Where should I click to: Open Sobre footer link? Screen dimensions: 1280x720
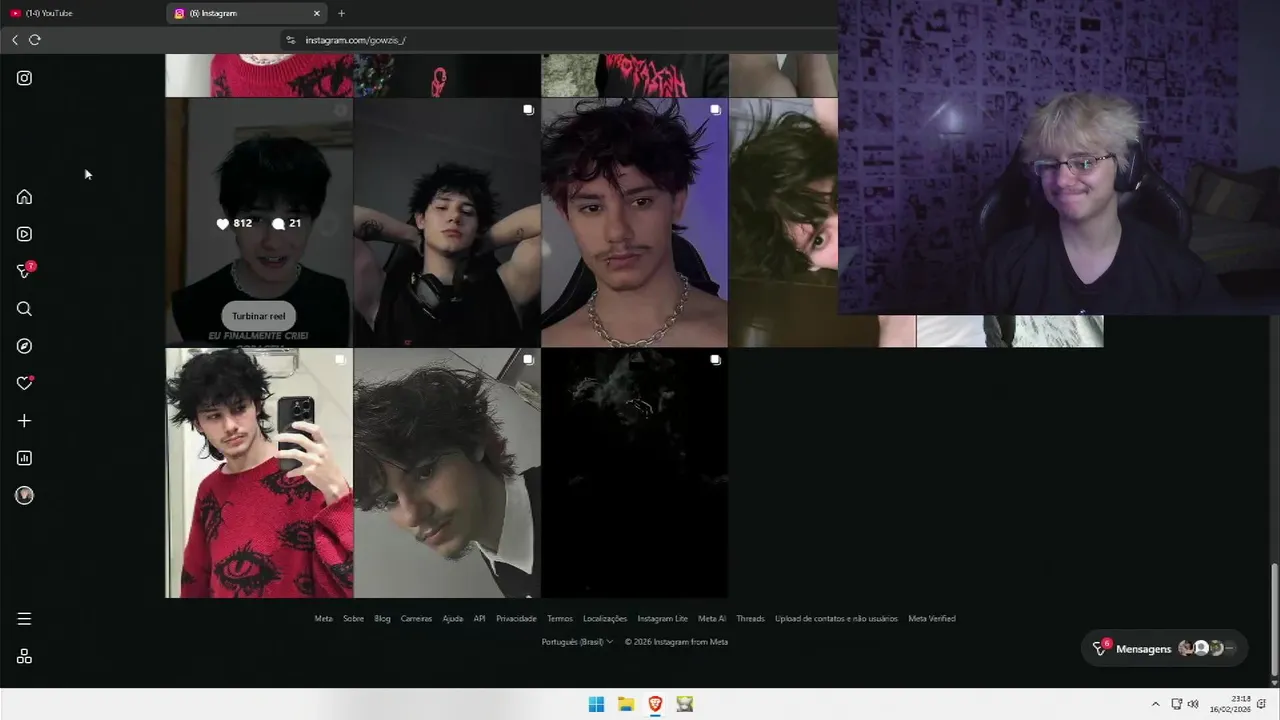[353, 619]
